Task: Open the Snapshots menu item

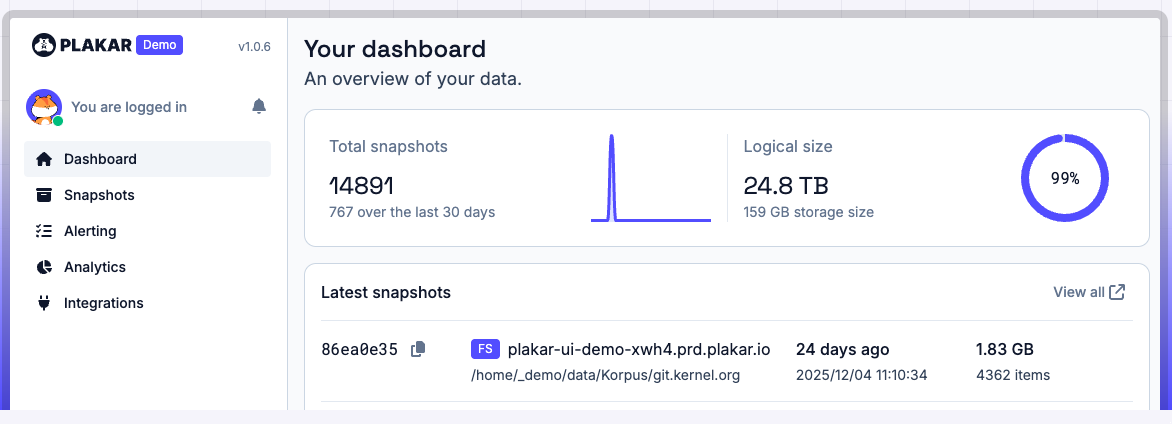Action: tap(99, 195)
